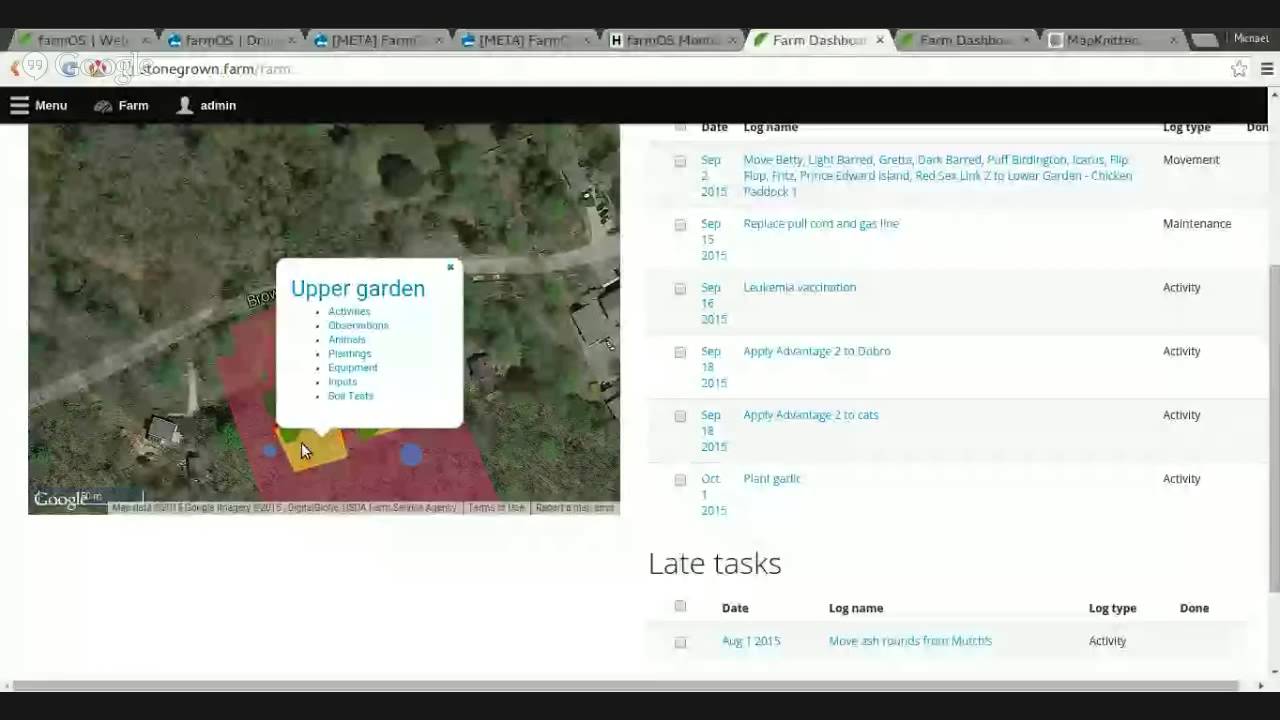Screen dimensions: 1280x720
Task: Open the Chrome three-line settings menu
Action: [1267, 69]
